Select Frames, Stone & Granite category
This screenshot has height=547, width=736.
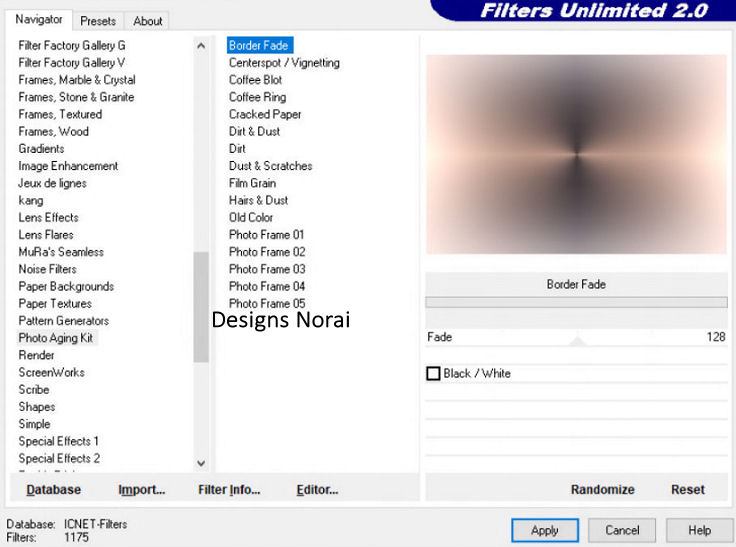[76, 97]
